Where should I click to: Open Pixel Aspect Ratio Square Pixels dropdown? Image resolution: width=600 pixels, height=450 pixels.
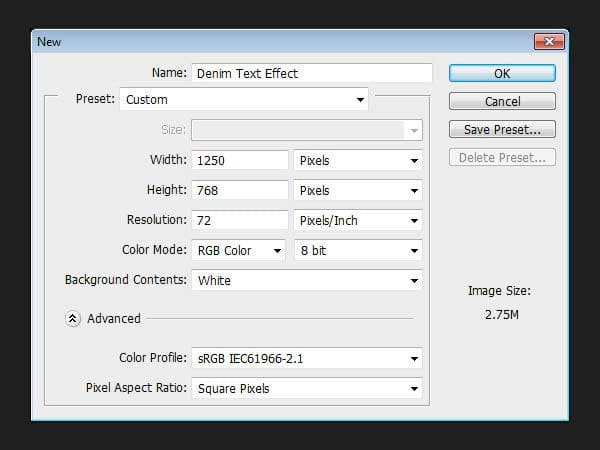click(307, 388)
